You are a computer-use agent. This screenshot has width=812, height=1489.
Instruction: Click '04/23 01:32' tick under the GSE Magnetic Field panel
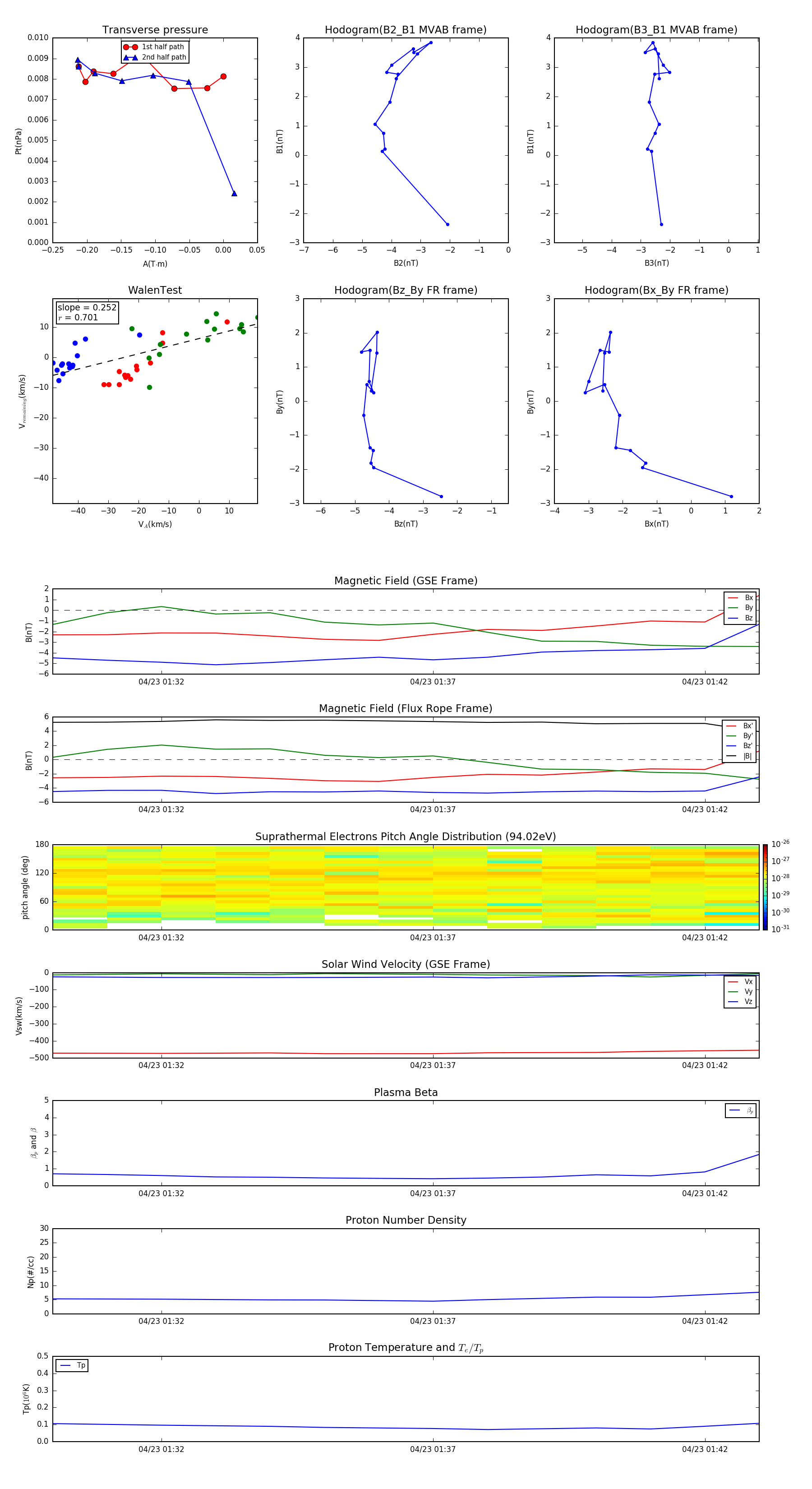(x=161, y=681)
